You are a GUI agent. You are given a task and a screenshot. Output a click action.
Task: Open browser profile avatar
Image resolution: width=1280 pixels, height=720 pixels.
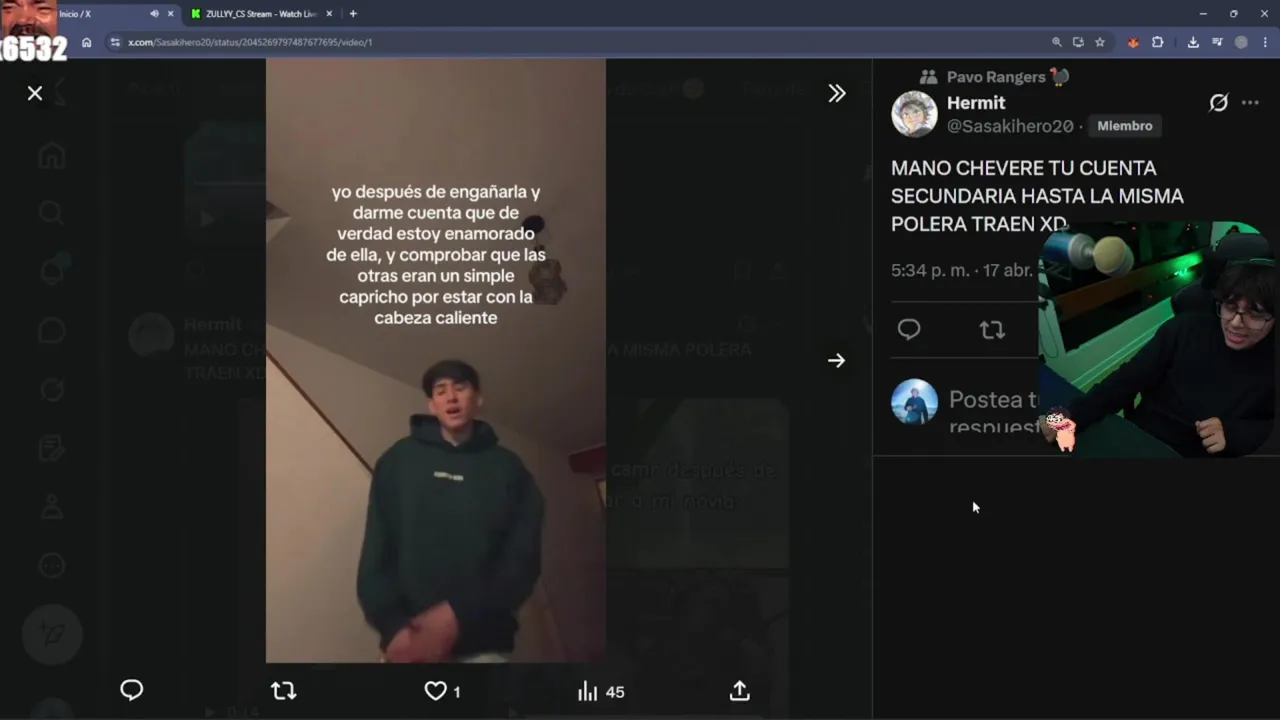pyautogui.click(x=1241, y=42)
